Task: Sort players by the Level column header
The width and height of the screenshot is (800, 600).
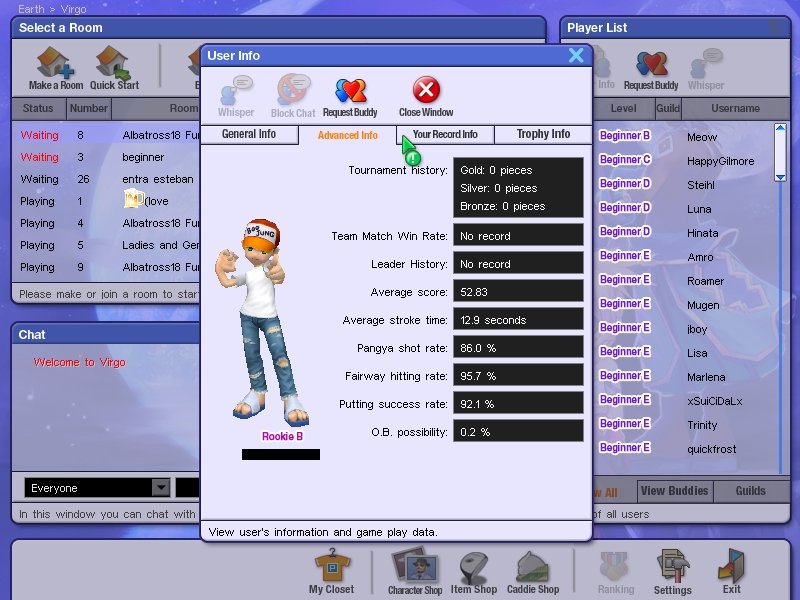Action: point(623,108)
